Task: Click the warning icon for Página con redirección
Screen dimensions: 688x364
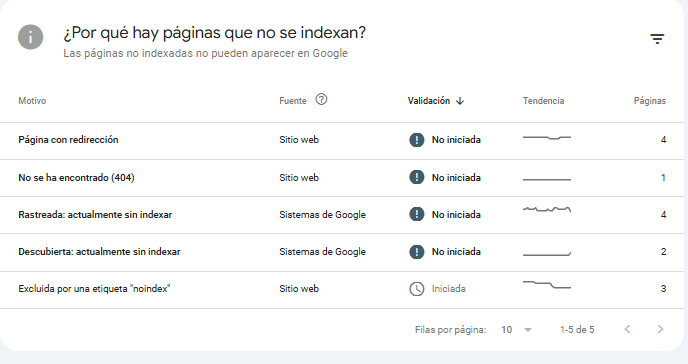Action: pos(416,140)
